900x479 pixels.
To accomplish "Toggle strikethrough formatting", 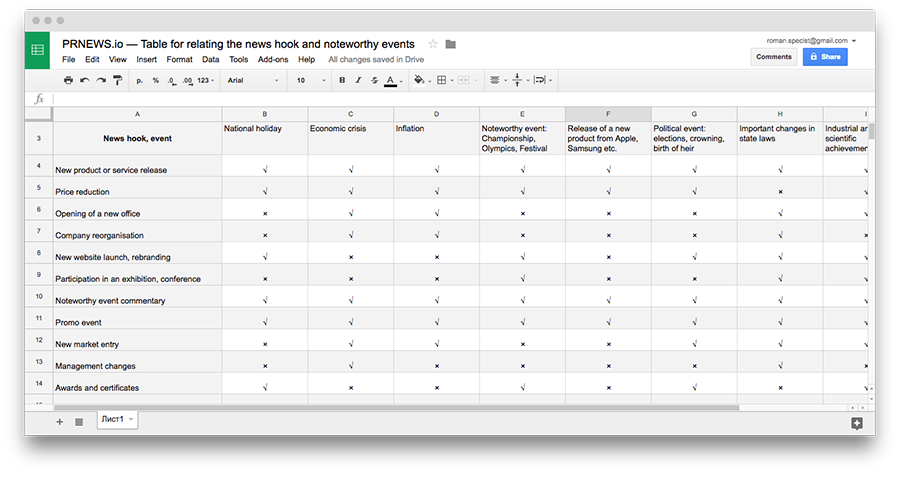I will pos(374,80).
